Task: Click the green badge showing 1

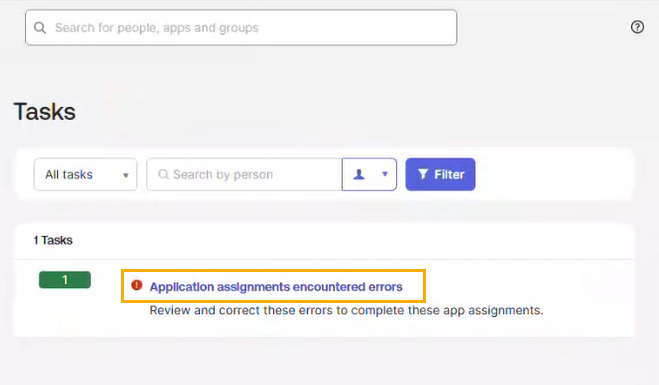Action: tap(65, 280)
